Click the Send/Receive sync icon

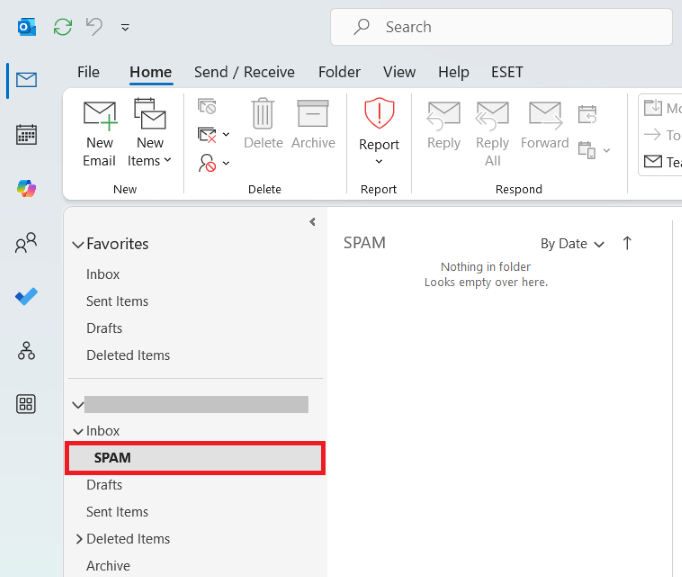(x=63, y=27)
